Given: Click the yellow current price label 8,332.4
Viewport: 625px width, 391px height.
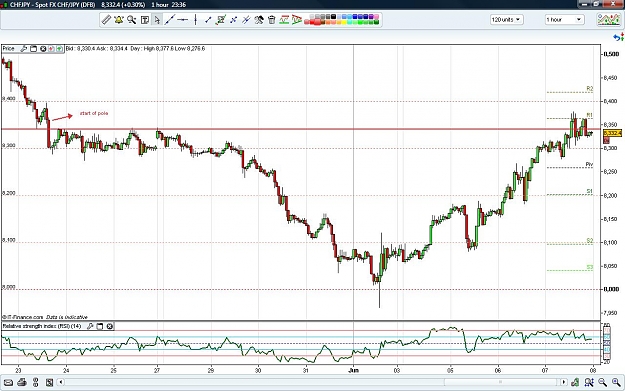Looking at the screenshot, I should point(612,133).
